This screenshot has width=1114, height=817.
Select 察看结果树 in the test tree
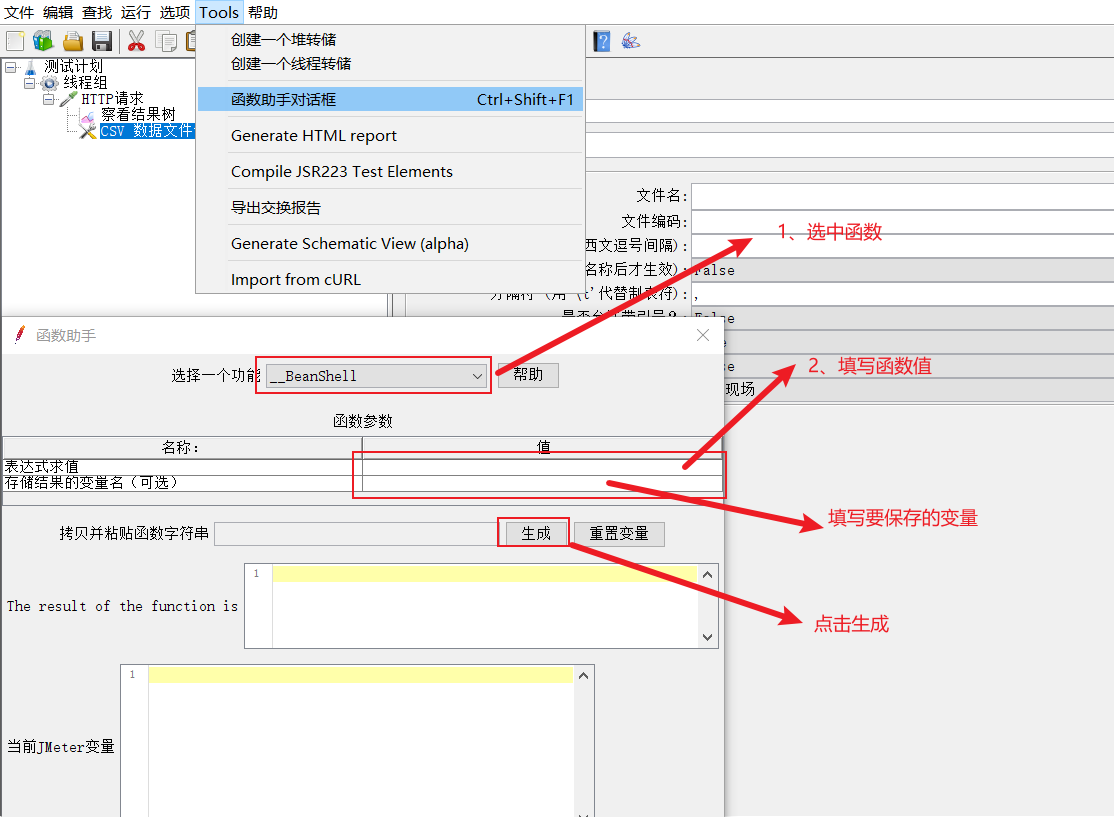tap(138, 115)
